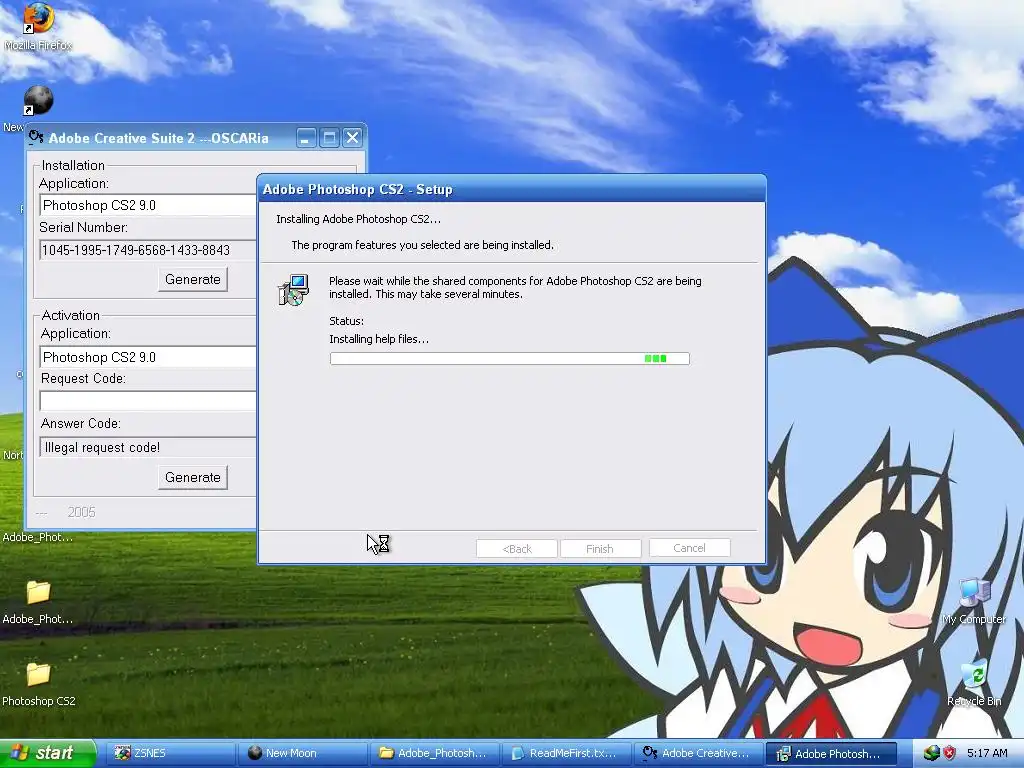
Task: Click the Finish button in Setup dialog
Action: 600,549
